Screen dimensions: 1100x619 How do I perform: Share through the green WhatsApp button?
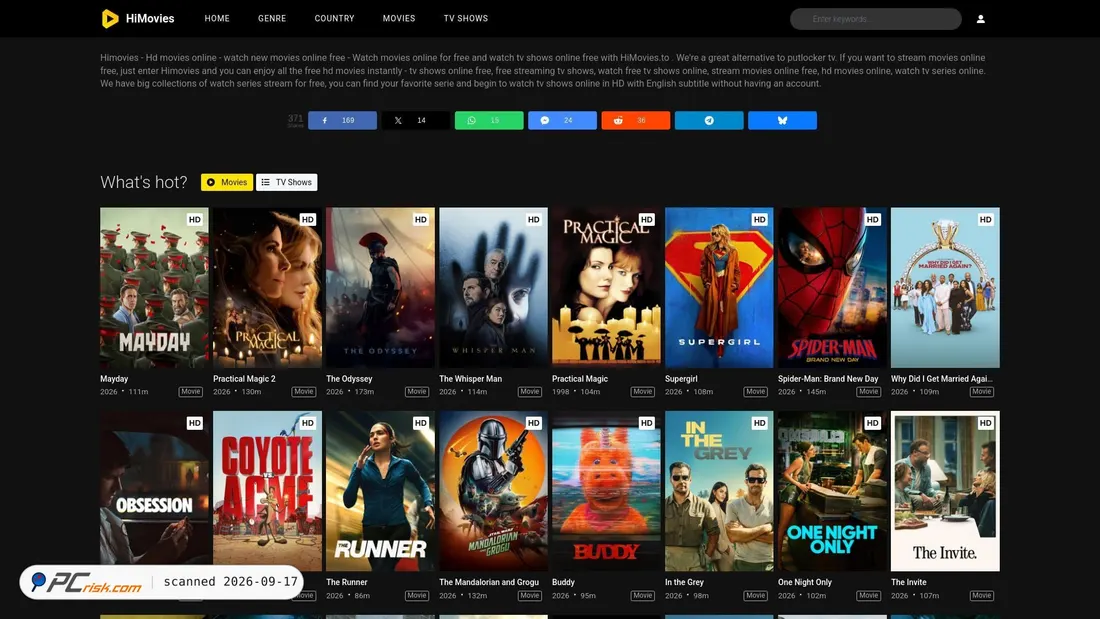(x=489, y=121)
